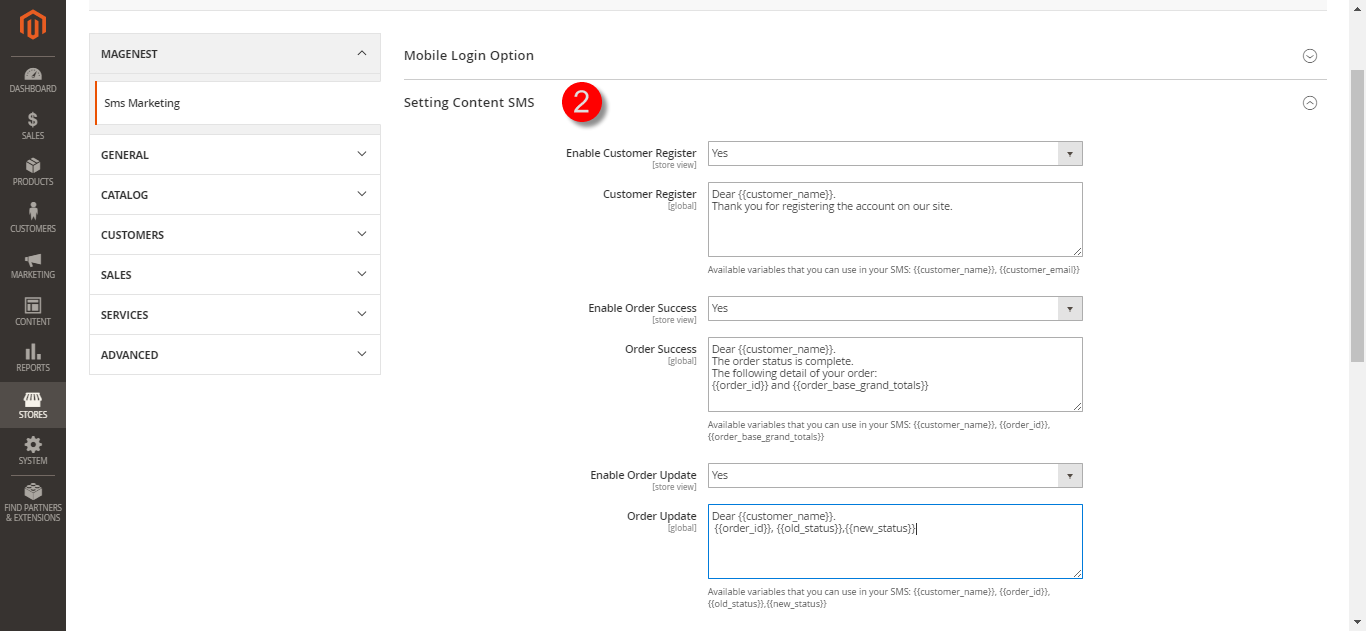Image resolution: width=1366 pixels, height=631 pixels.
Task: Click the Magento logo icon
Action: pos(32,24)
